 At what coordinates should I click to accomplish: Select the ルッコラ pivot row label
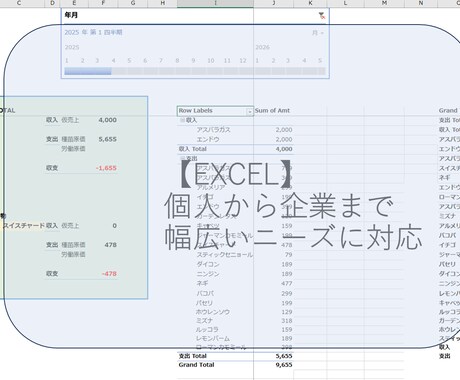pyautogui.click(x=207, y=329)
